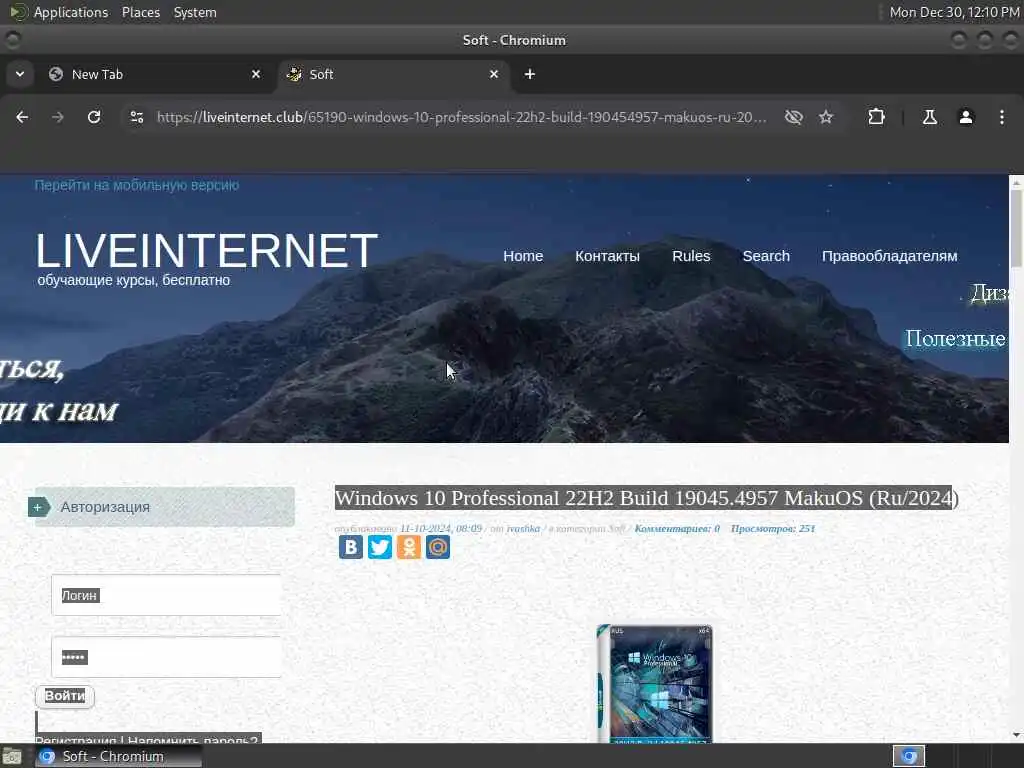Click the clock in top panel
Screen dimensions: 1024x768
(x=954, y=12)
